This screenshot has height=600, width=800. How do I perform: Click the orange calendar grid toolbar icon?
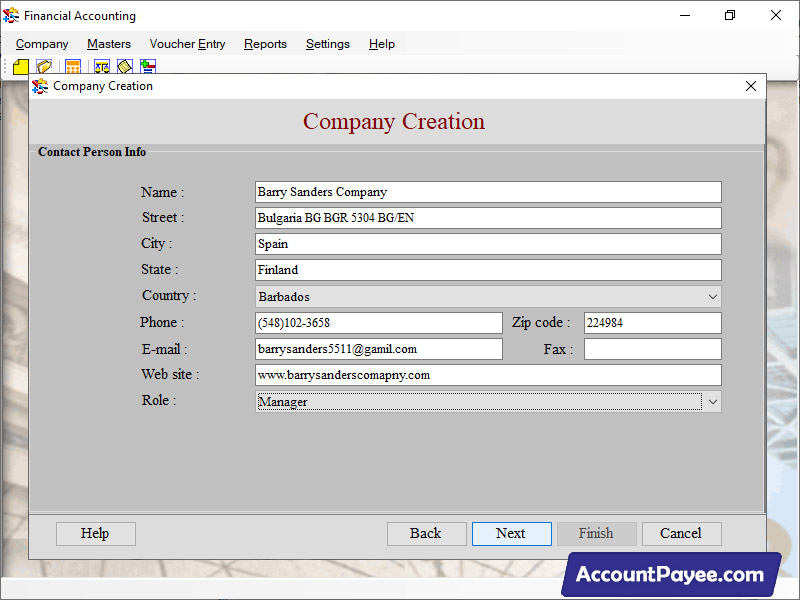coord(73,67)
